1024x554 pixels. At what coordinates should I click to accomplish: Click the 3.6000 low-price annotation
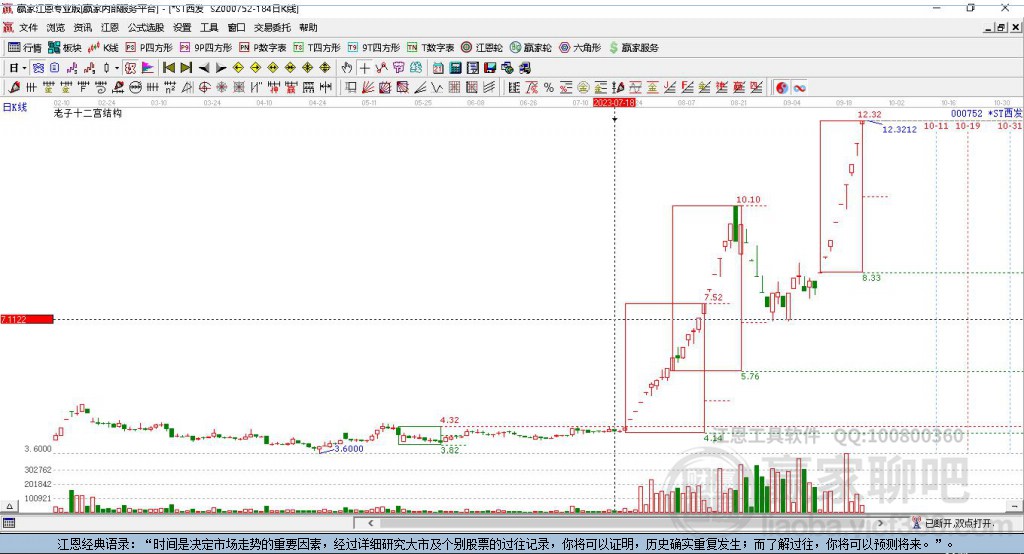[x=349, y=449]
